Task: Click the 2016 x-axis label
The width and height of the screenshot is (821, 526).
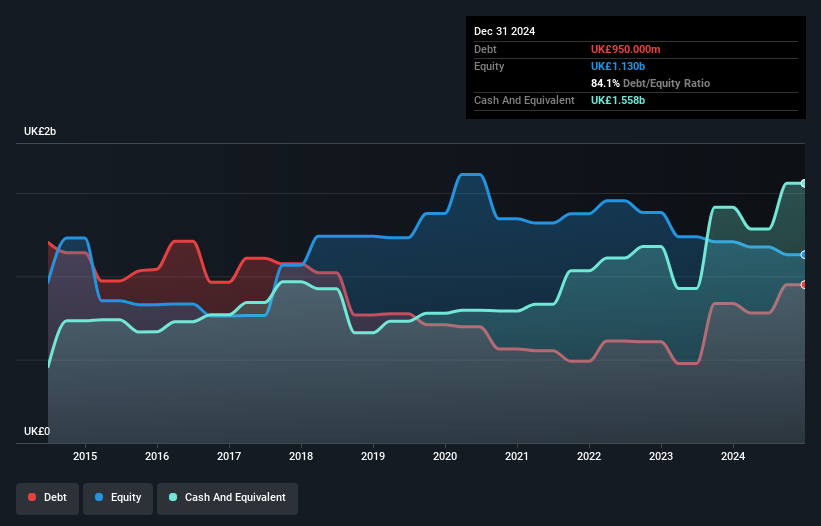Action: click(x=157, y=456)
